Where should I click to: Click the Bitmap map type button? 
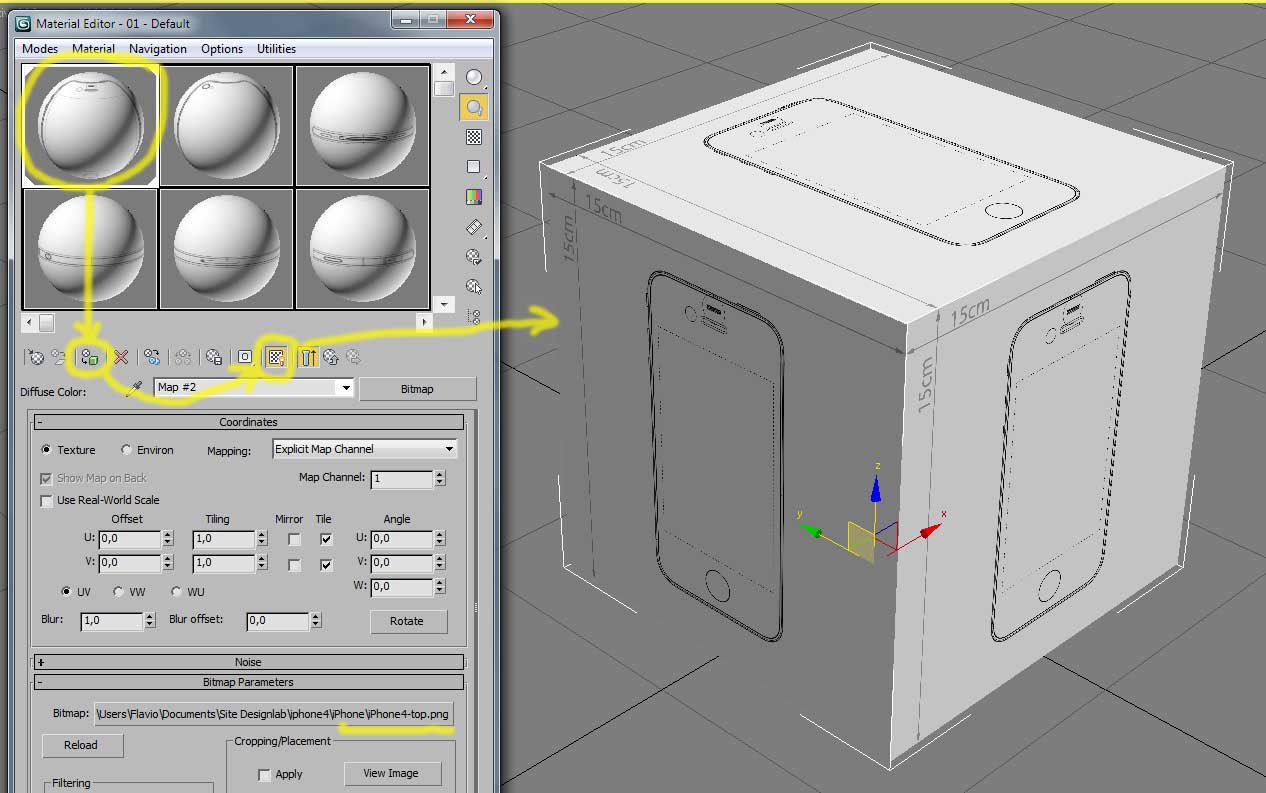click(x=417, y=389)
